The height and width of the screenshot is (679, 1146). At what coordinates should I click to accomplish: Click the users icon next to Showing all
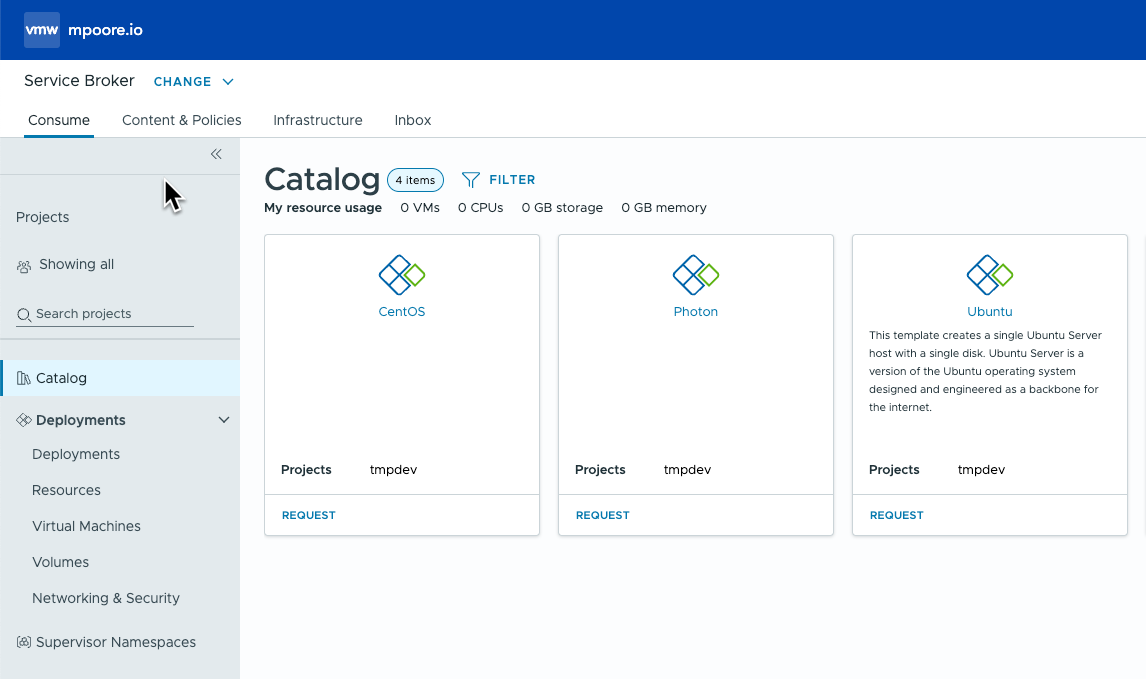pos(22,264)
